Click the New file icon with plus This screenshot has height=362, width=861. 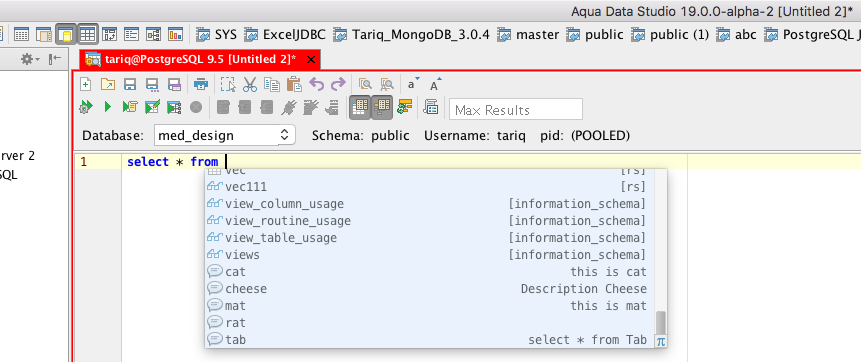(x=85, y=85)
